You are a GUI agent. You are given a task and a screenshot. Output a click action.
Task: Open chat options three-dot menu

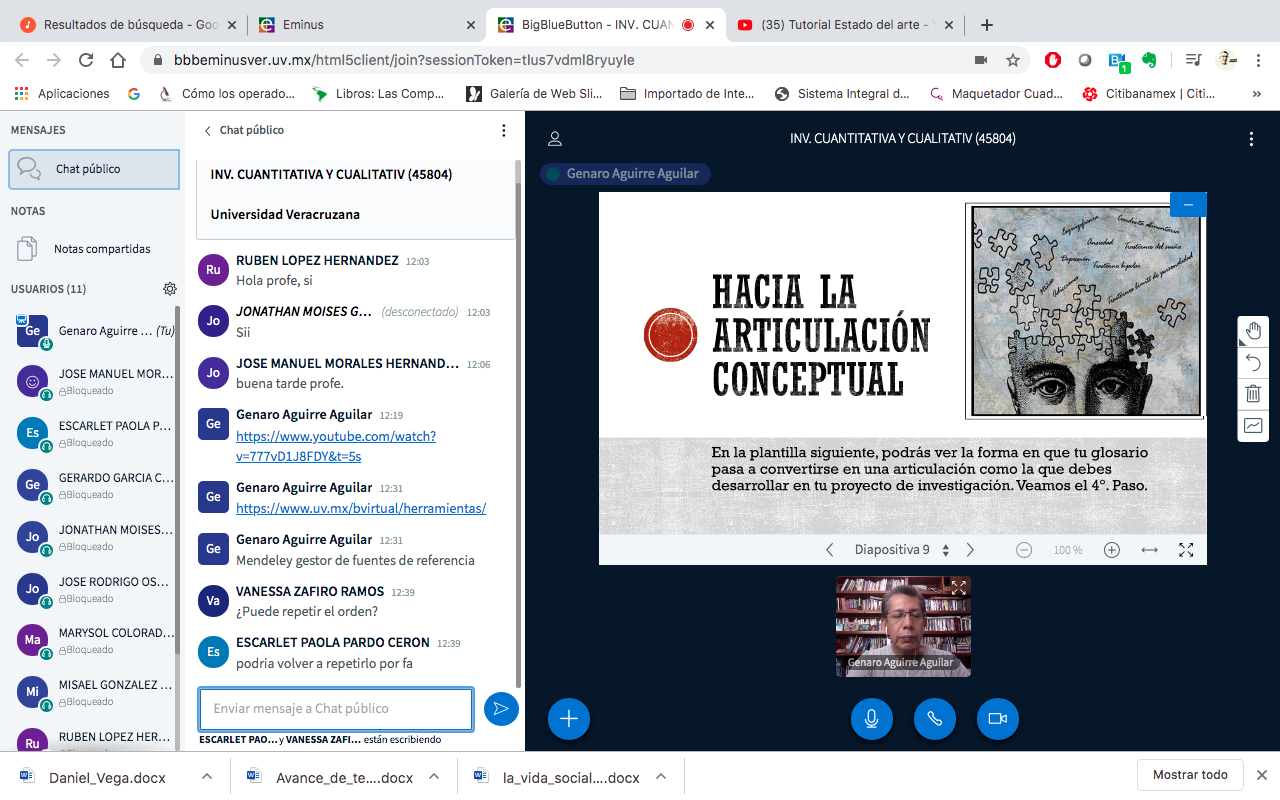504,130
